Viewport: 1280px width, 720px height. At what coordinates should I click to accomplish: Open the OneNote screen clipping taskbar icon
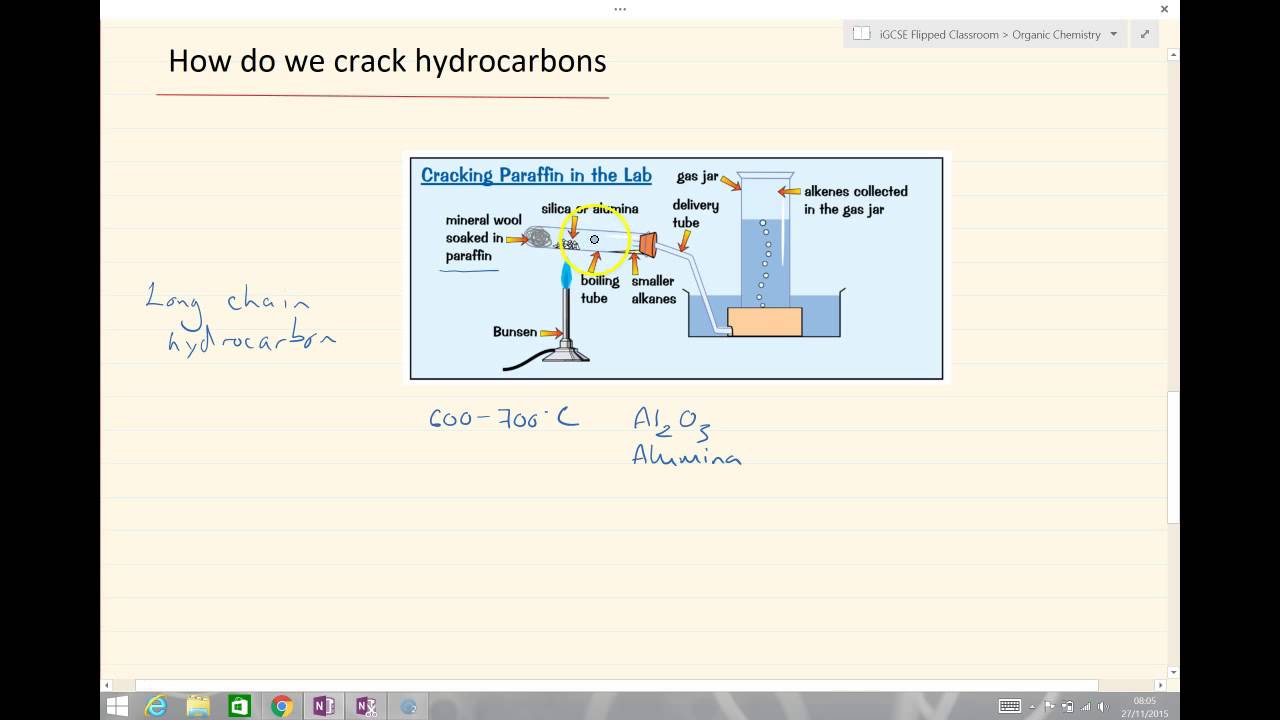(x=366, y=706)
